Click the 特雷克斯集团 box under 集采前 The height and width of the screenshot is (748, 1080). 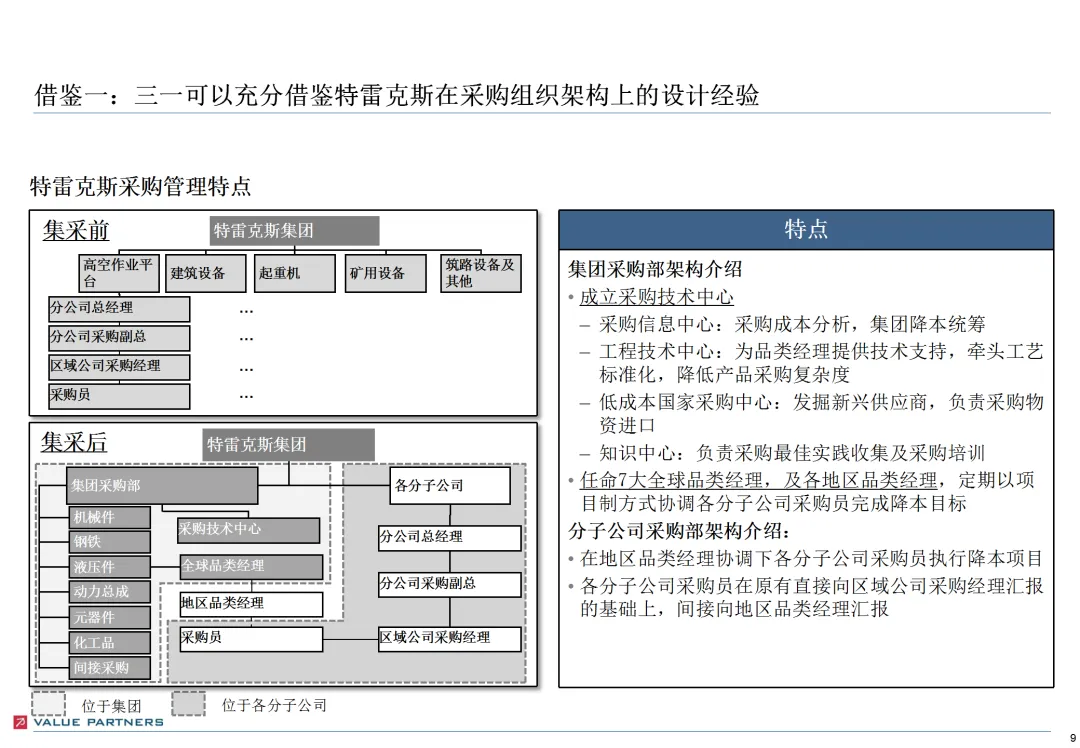tap(294, 231)
